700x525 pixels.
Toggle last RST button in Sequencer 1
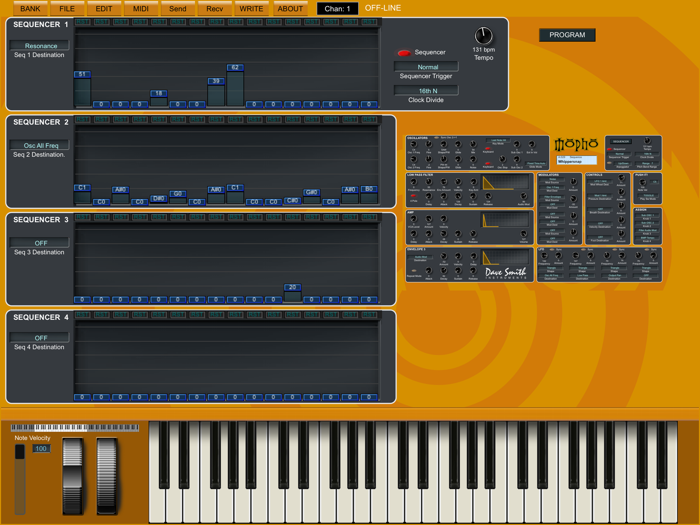pos(369,21)
